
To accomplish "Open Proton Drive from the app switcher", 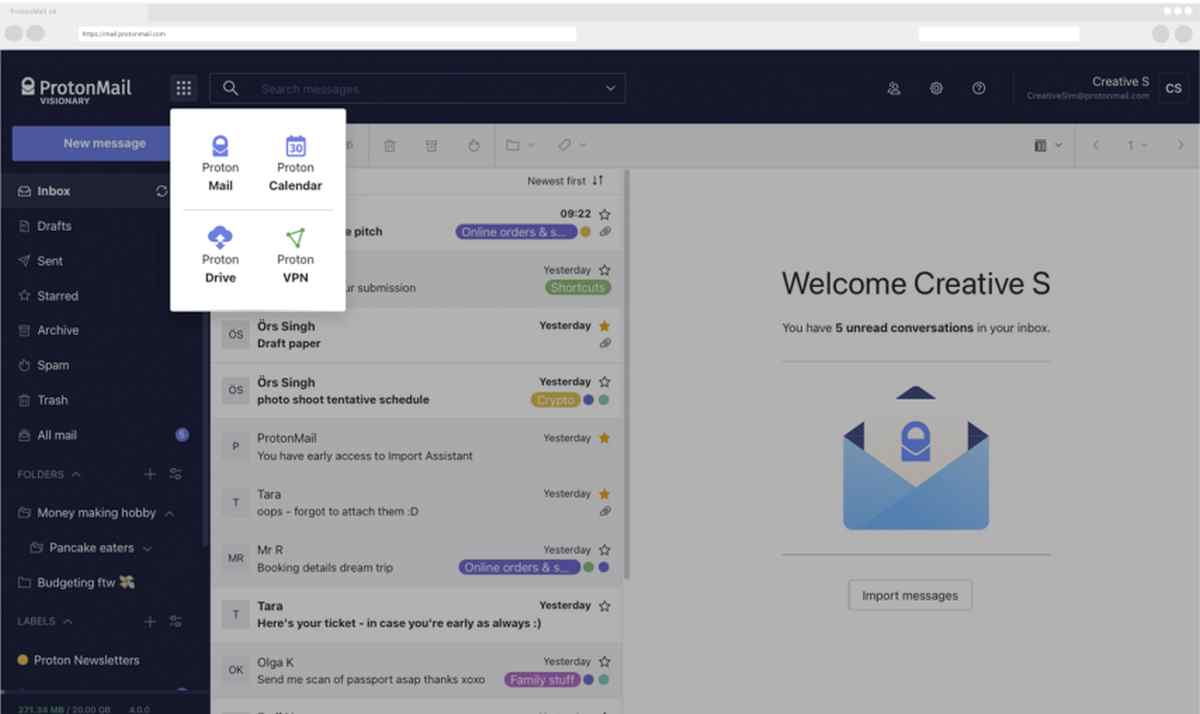I will pos(220,255).
